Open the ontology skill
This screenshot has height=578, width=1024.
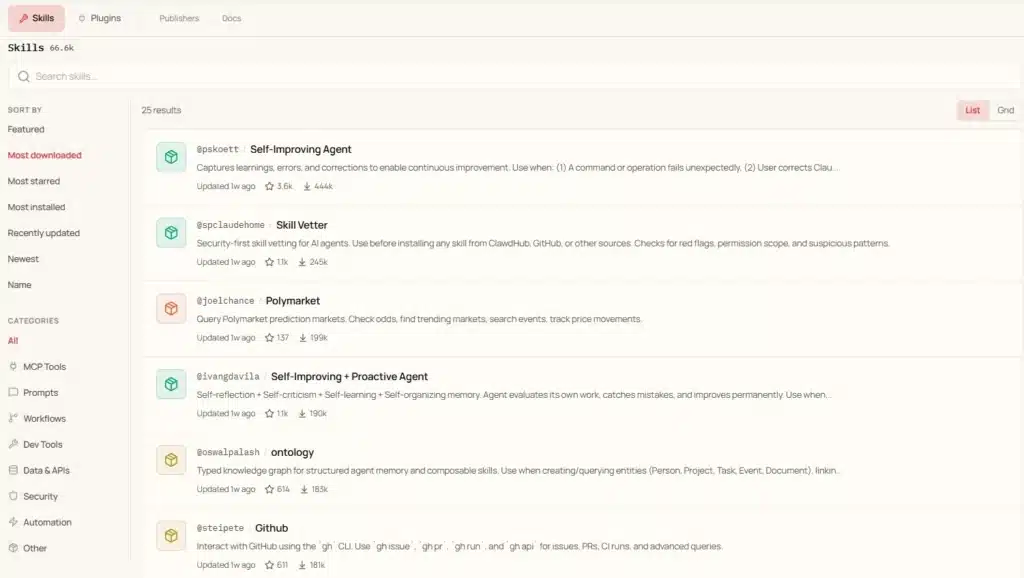click(292, 453)
